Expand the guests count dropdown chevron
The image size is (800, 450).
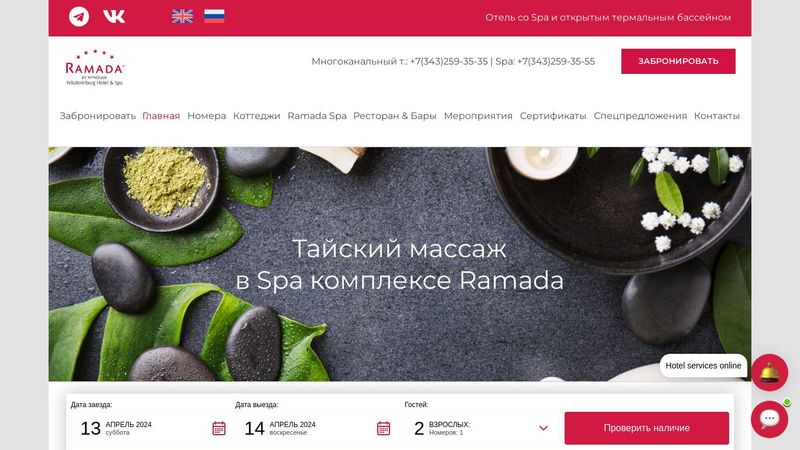click(x=543, y=428)
